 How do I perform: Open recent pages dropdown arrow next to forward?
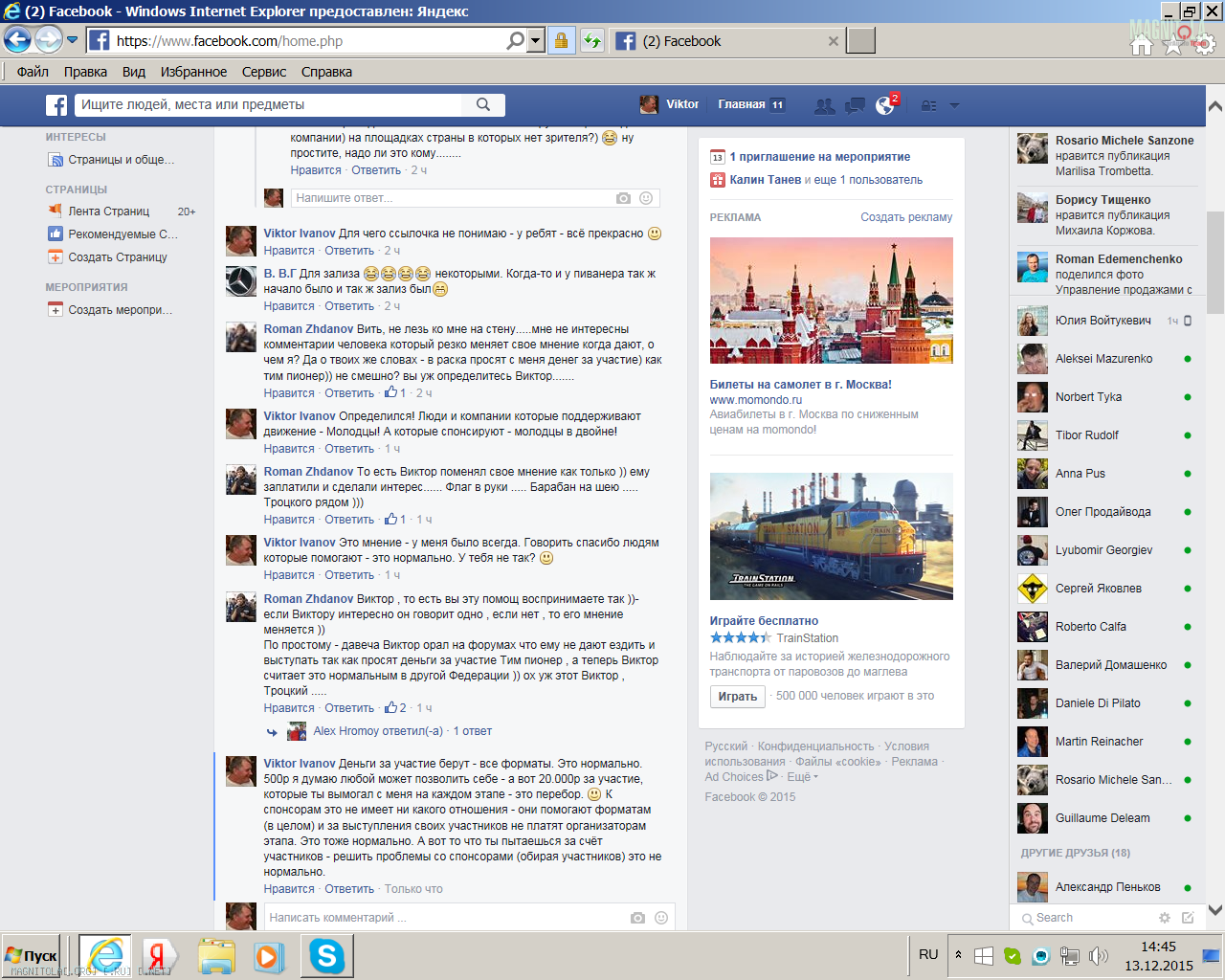tap(72, 40)
